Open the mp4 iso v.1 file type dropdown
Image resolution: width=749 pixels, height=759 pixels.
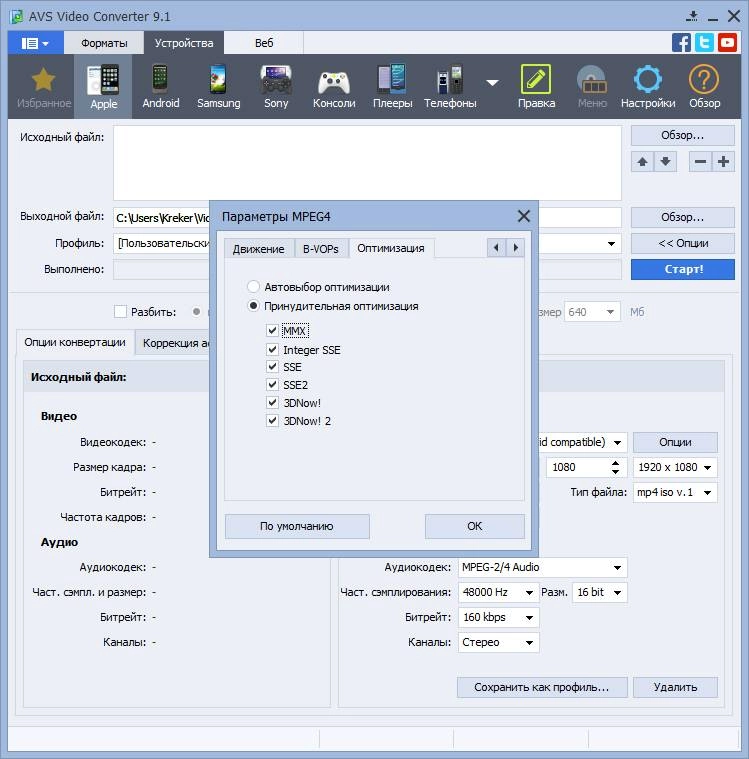pos(675,492)
